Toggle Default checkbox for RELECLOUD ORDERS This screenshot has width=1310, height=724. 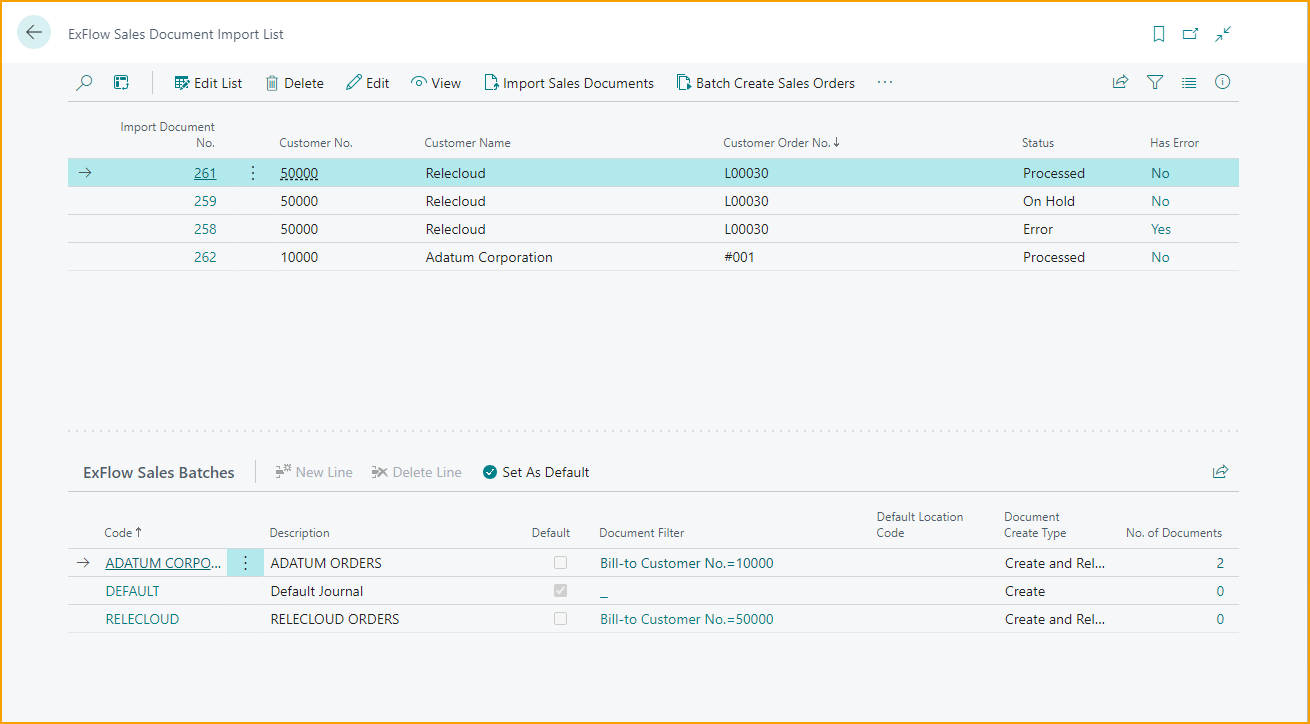(560, 618)
